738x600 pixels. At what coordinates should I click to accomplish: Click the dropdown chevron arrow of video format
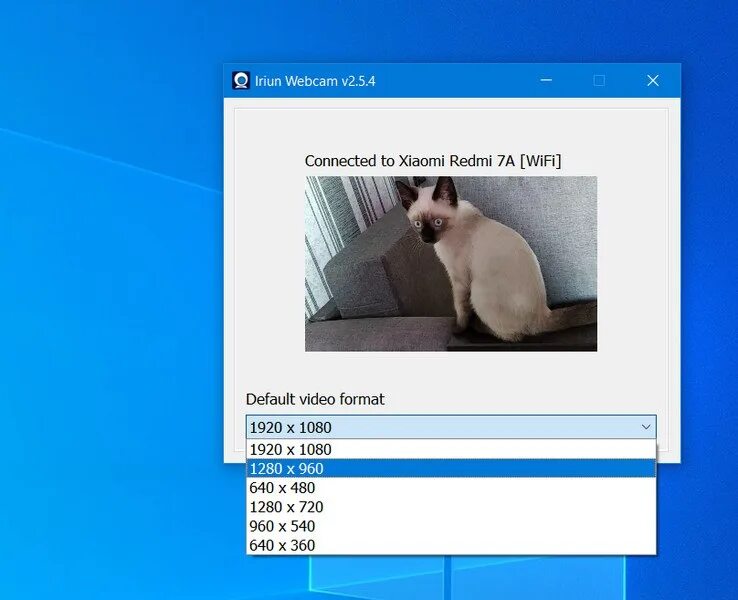click(x=646, y=427)
